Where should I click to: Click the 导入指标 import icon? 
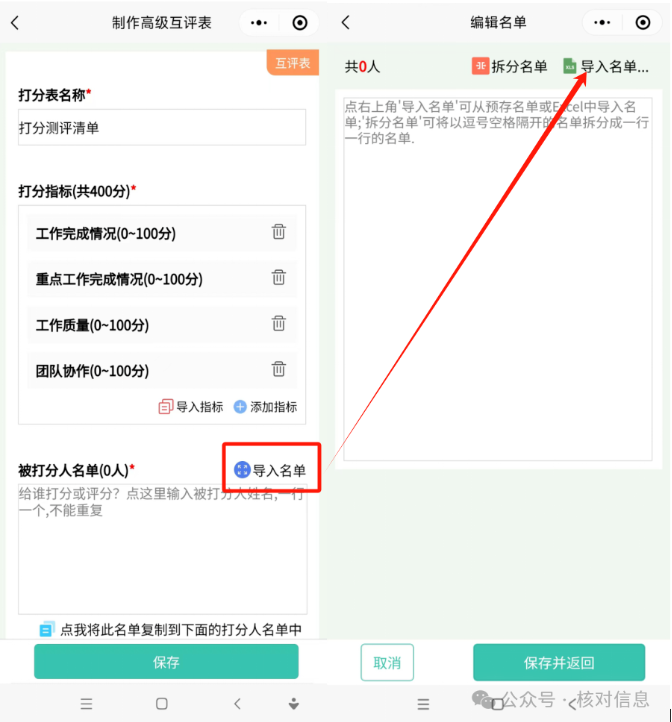tap(165, 407)
